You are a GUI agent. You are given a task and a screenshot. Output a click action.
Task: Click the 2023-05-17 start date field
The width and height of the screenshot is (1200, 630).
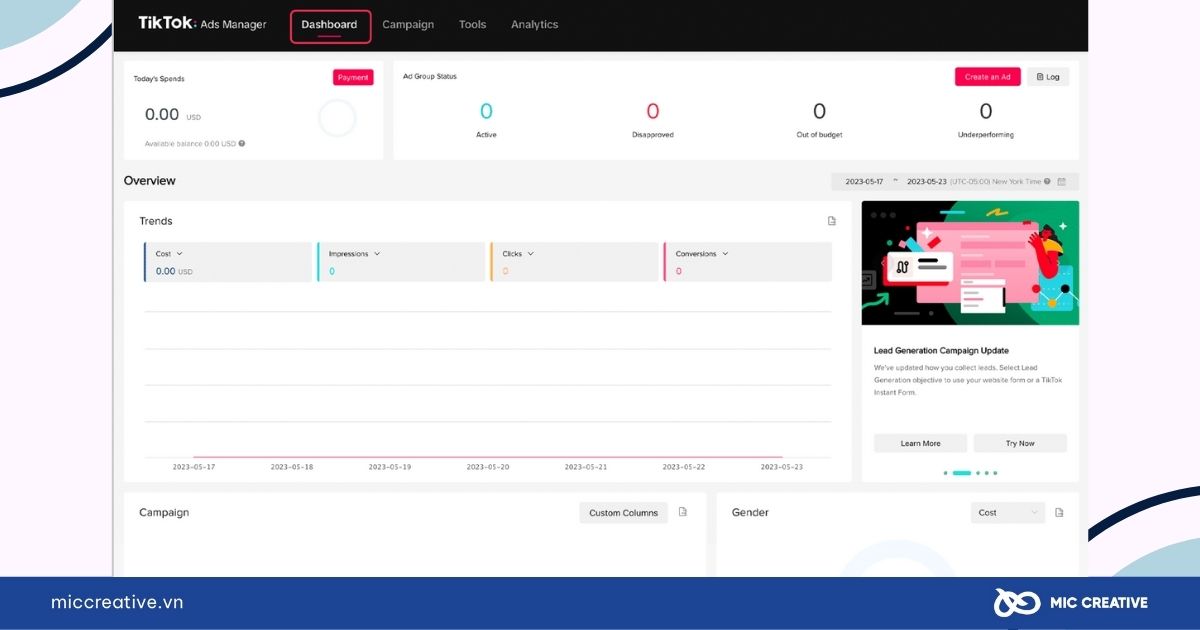pyautogui.click(x=864, y=182)
